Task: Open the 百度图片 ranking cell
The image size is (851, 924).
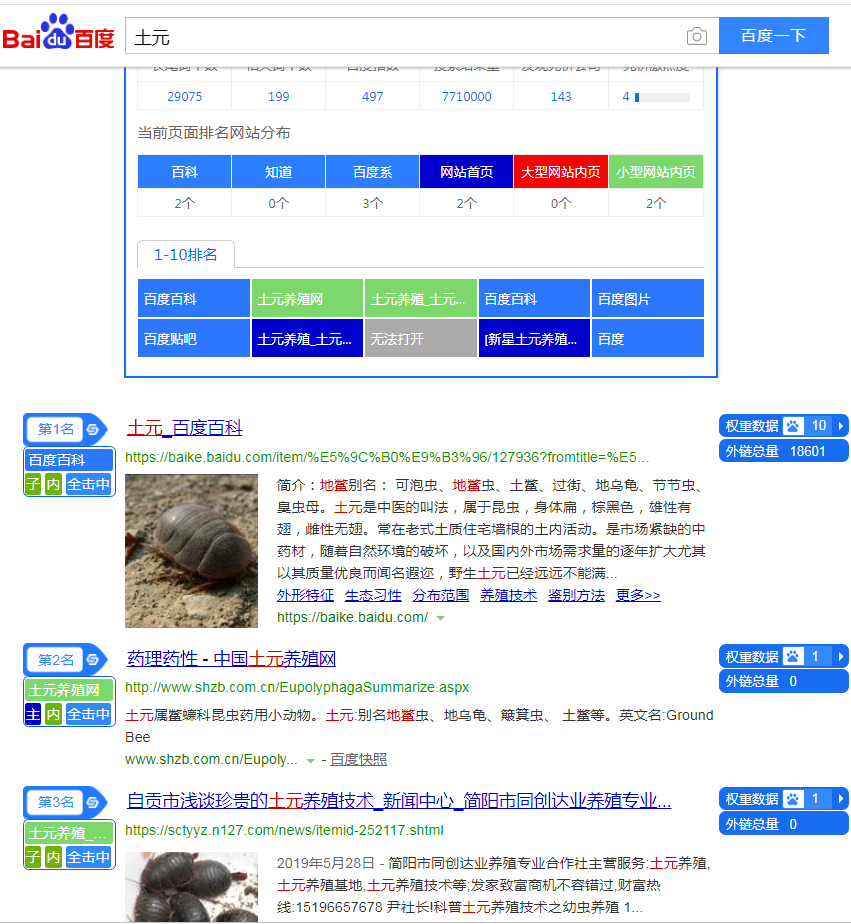Action: 648,299
